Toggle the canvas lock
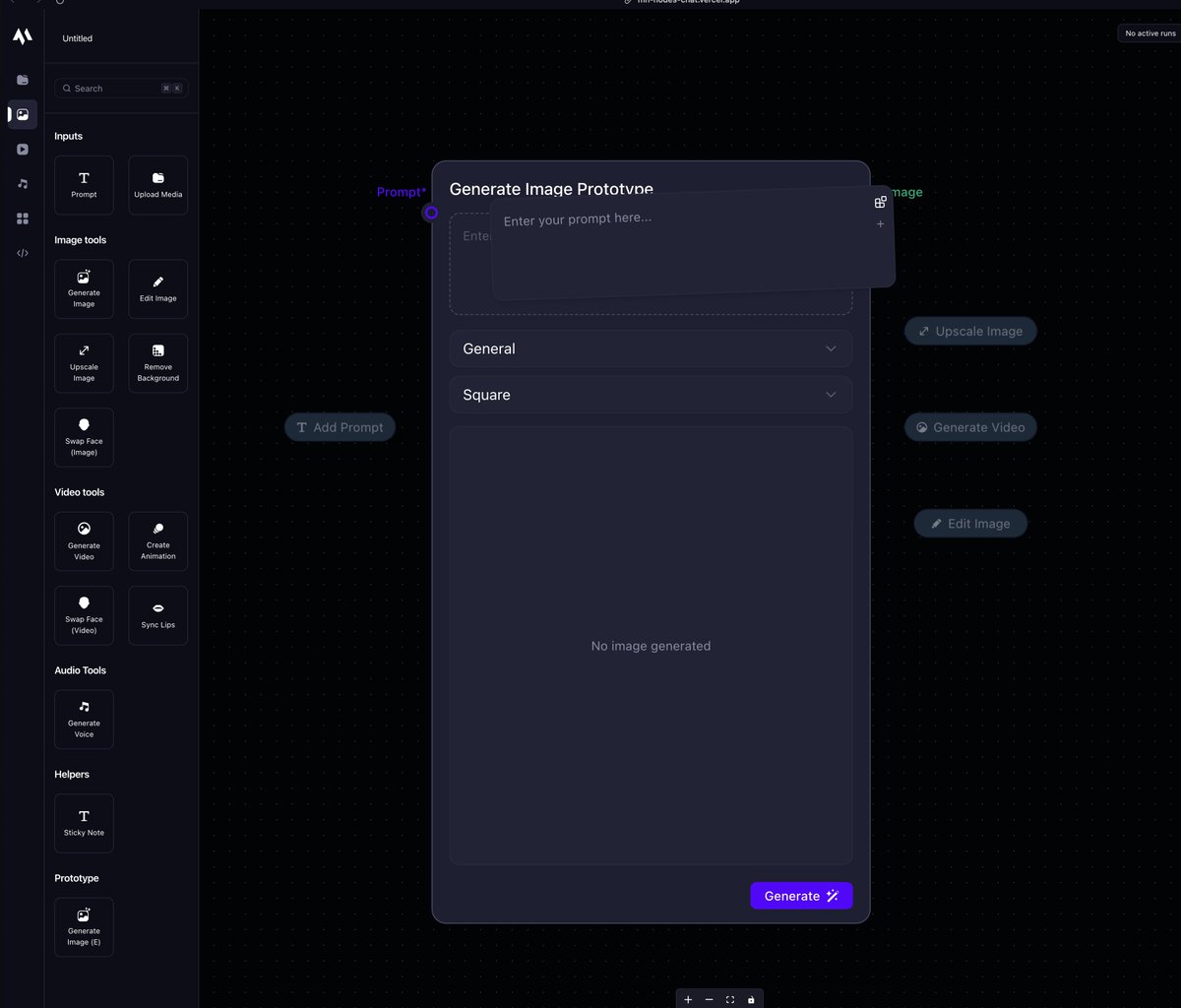This screenshot has width=1181, height=1008. click(x=751, y=999)
